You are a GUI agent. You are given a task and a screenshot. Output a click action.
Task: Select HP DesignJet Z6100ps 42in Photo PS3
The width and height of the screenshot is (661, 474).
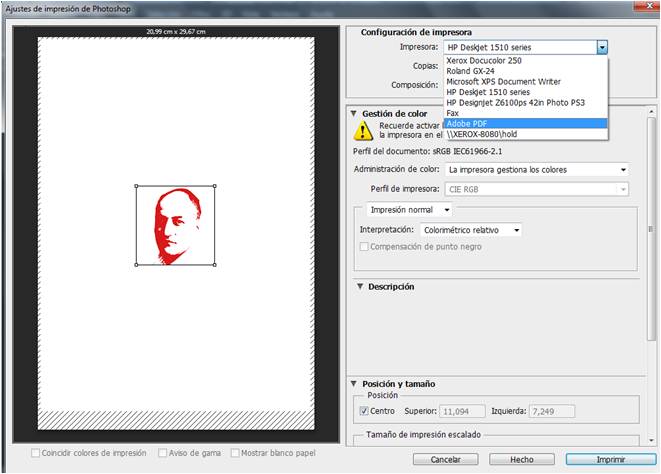[x=517, y=102]
